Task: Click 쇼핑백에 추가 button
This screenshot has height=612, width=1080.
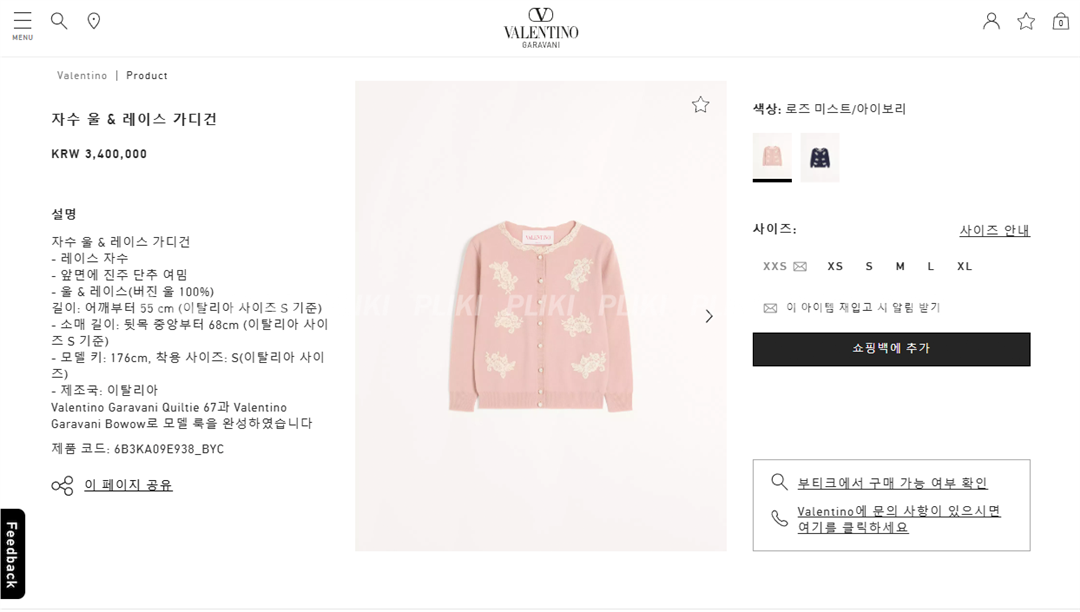Action: tap(891, 349)
